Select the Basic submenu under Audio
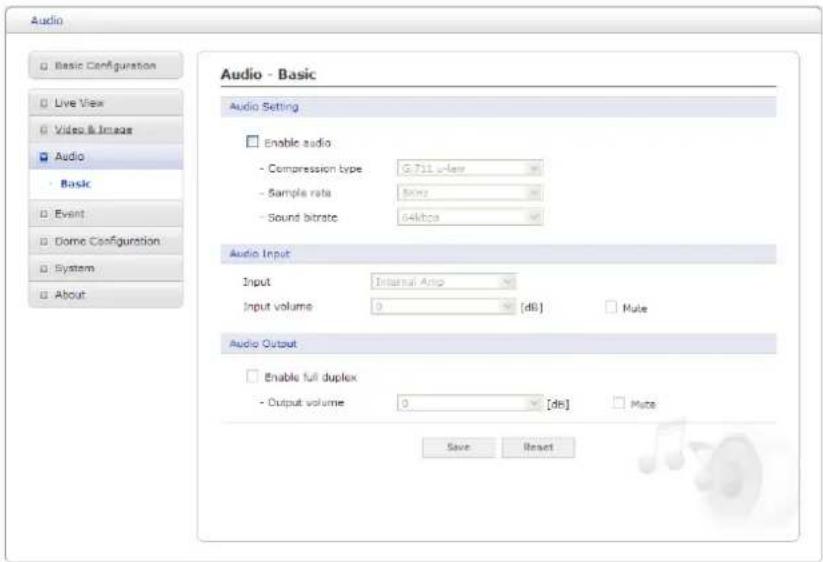 76,184
